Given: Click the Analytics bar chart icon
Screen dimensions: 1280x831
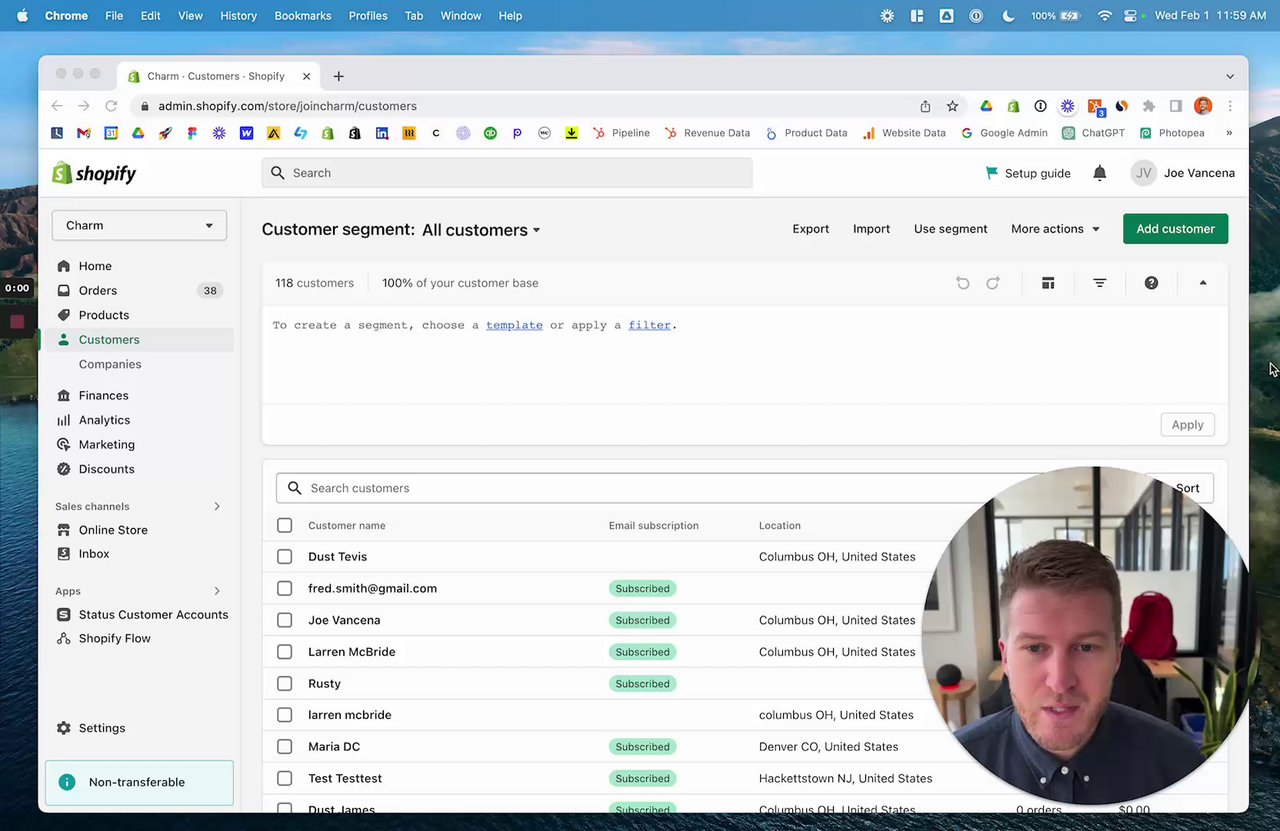Looking at the screenshot, I should (x=64, y=420).
